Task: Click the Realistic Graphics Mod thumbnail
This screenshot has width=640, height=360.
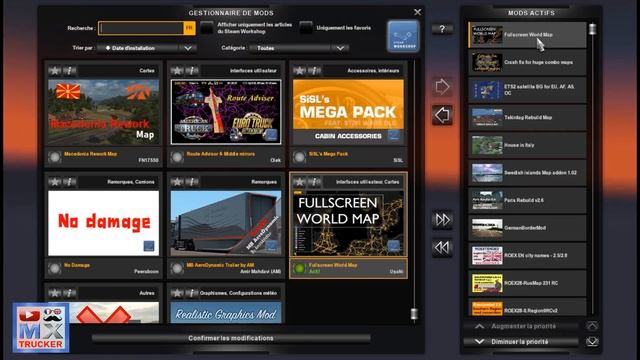Action: tap(226, 313)
